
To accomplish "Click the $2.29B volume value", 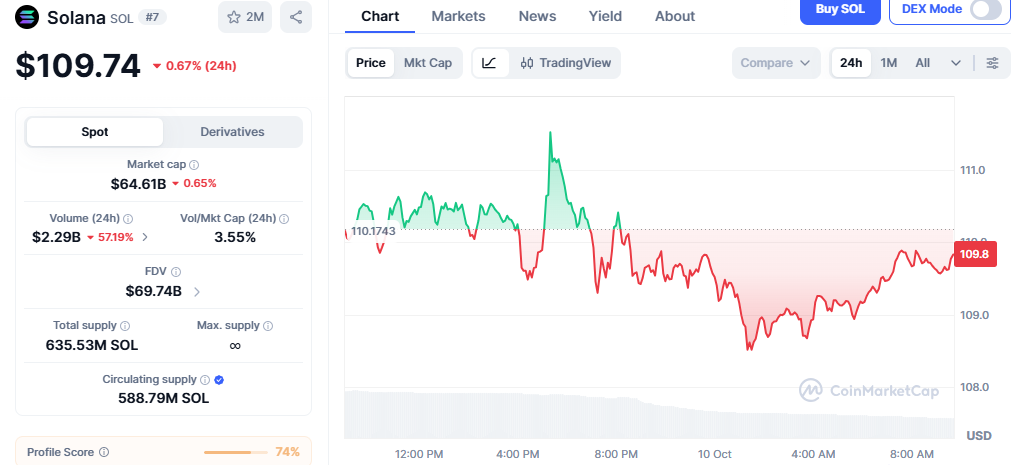I will coord(56,237).
